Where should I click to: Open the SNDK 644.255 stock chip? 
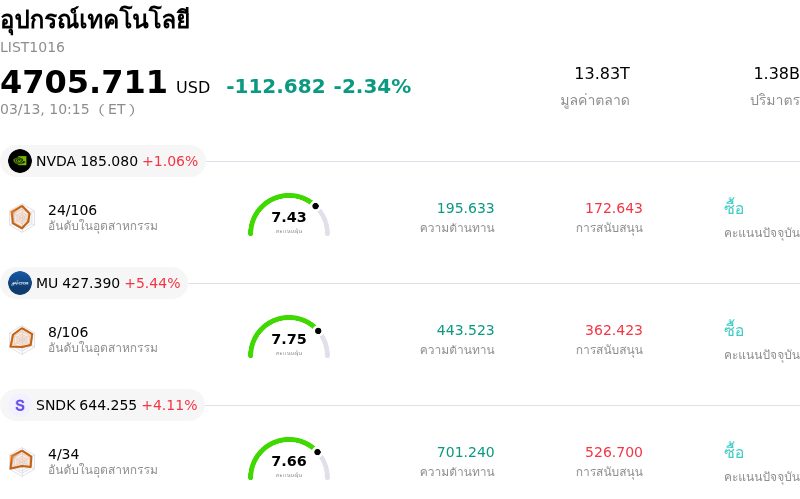[x=104, y=405]
